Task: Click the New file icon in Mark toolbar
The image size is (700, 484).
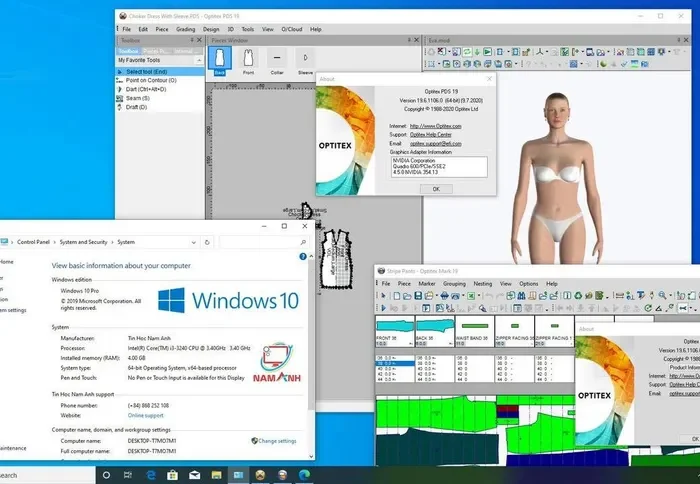Action: click(x=397, y=296)
